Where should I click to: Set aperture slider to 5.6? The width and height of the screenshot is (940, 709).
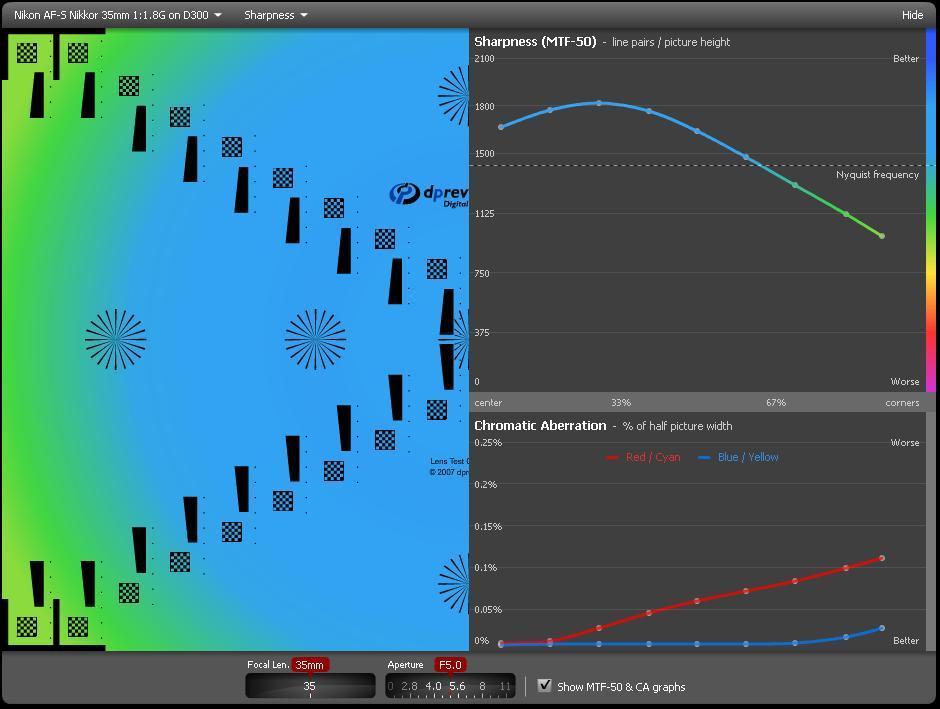(457, 686)
